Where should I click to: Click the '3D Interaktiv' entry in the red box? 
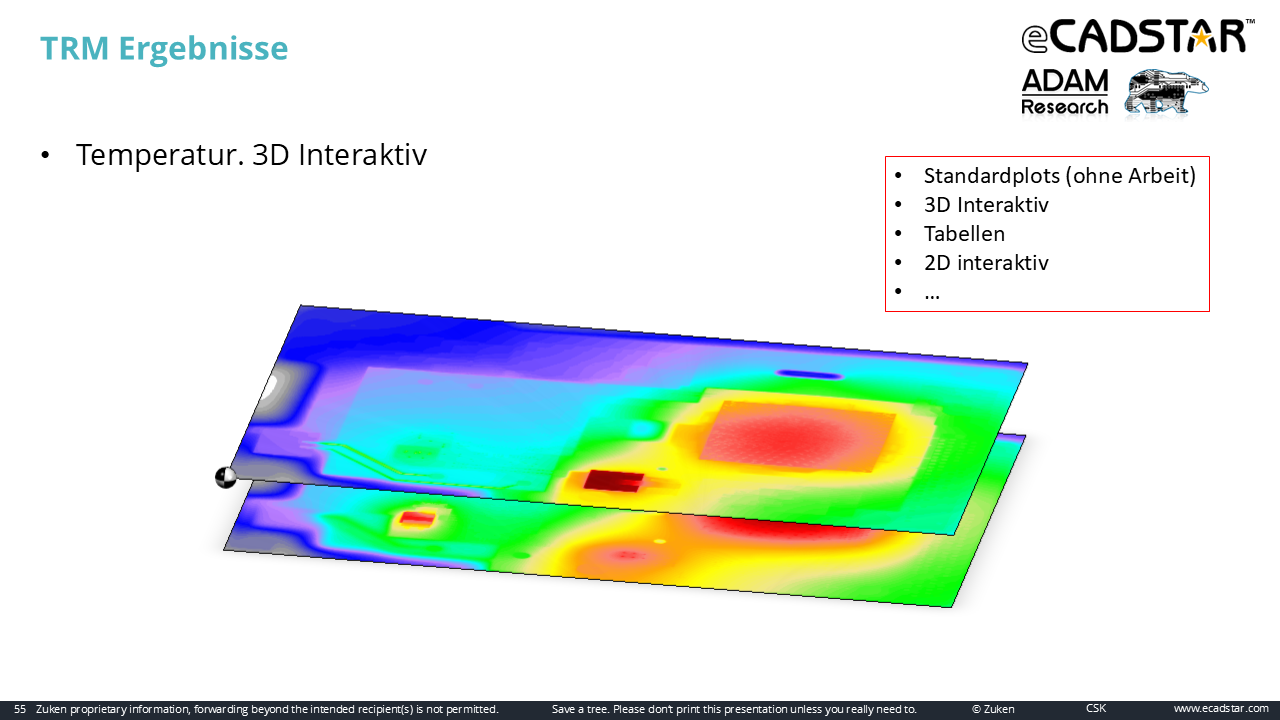pos(986,205)
